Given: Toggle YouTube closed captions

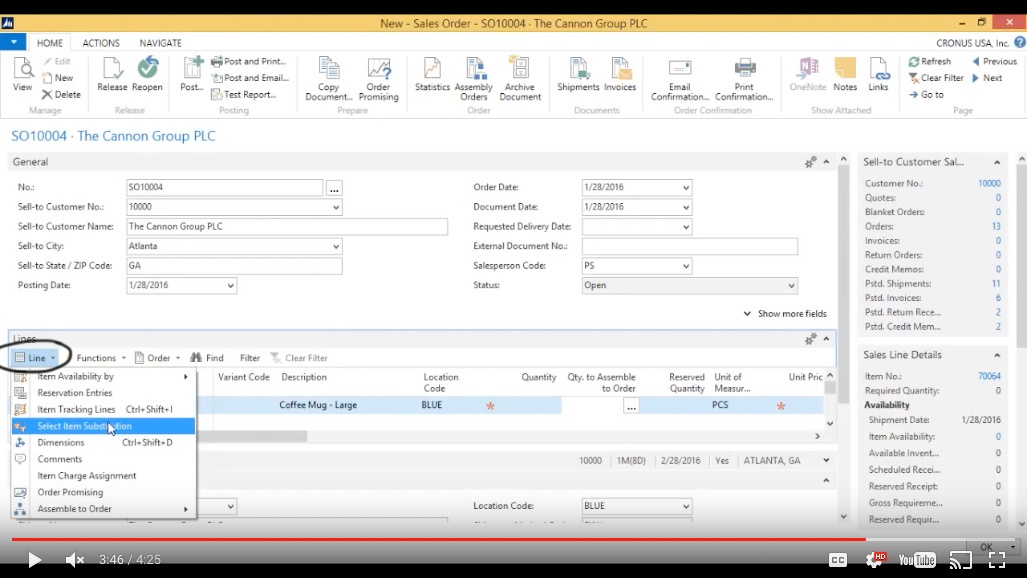Looking at the screenshot, I should pyautogui.click(x=838, y=560).
